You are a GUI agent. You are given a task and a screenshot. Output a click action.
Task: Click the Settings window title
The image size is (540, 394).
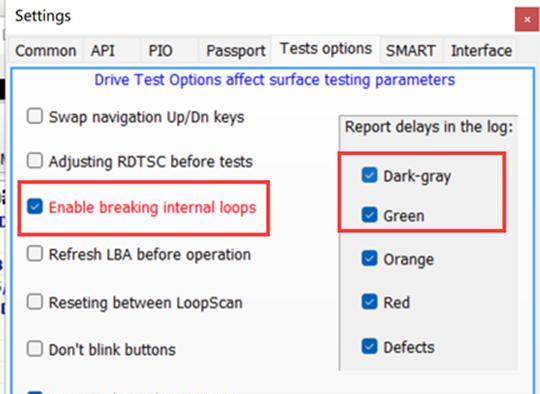coord(43,16)
